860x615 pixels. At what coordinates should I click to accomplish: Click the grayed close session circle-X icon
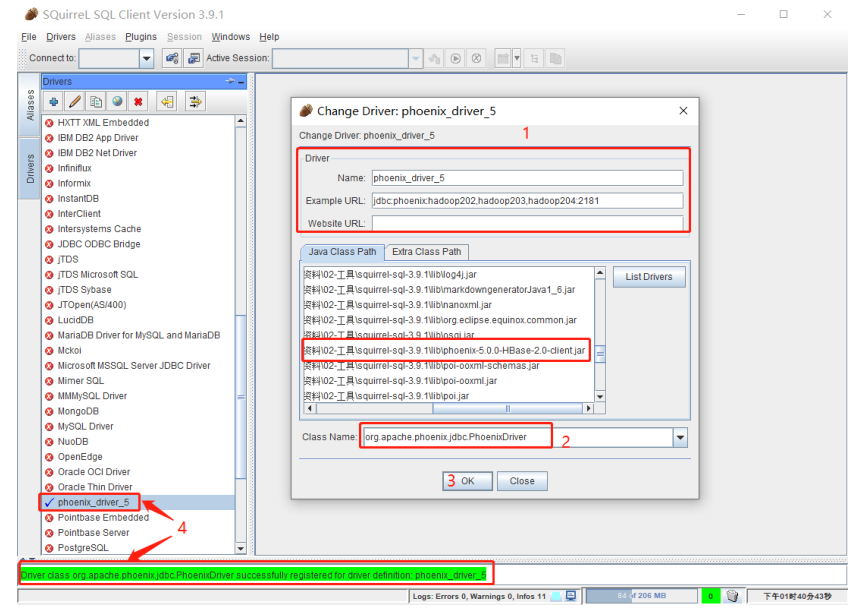tap(477, 58)
